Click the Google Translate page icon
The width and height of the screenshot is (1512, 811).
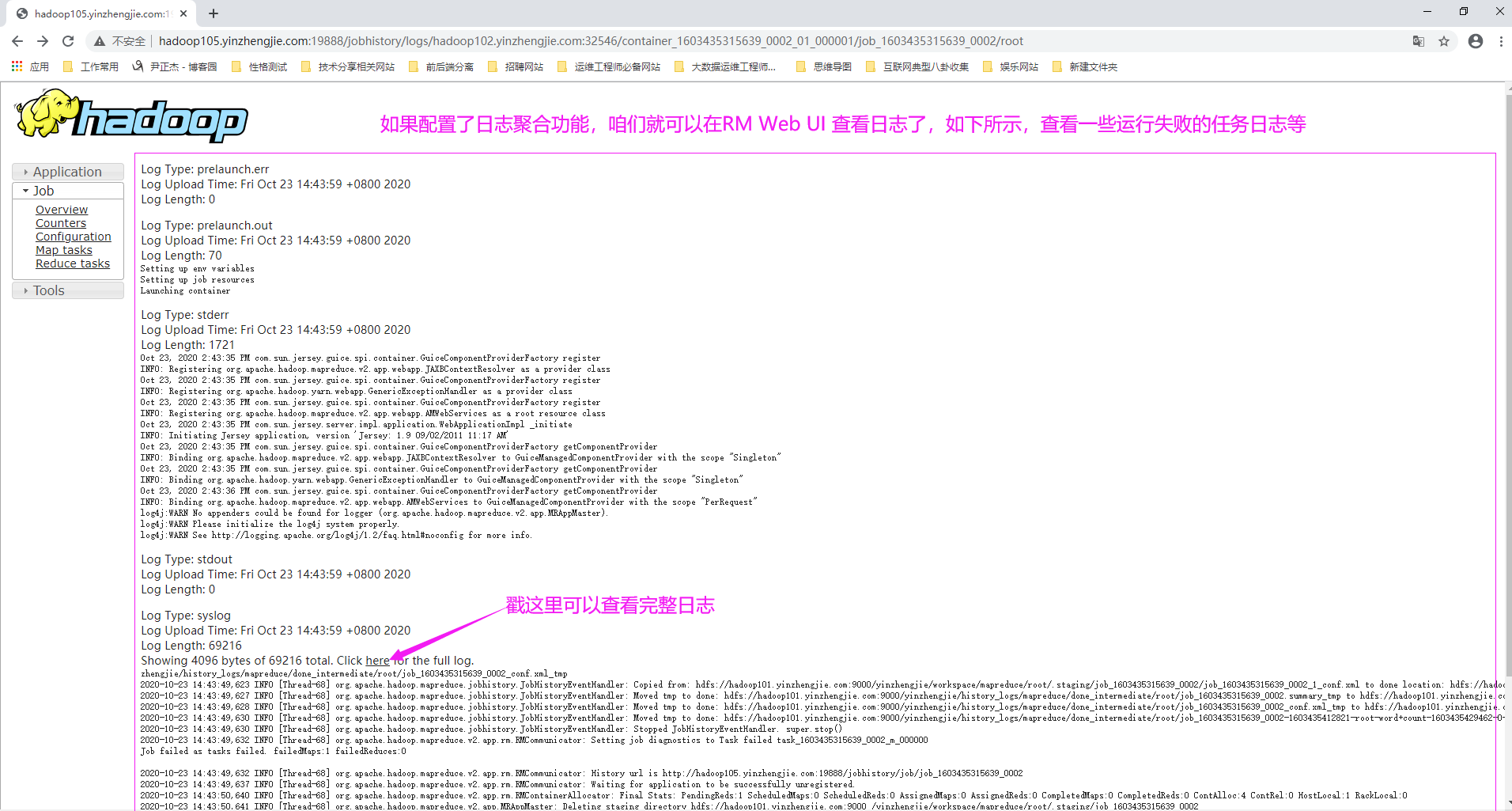click(x=1418, y=40)
